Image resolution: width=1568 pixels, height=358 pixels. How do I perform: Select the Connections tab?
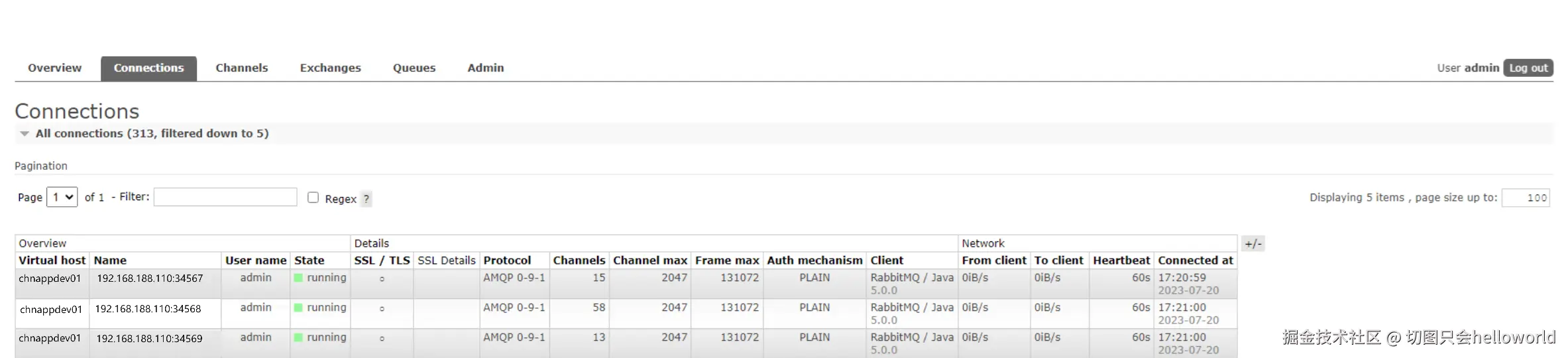point(148,68)
